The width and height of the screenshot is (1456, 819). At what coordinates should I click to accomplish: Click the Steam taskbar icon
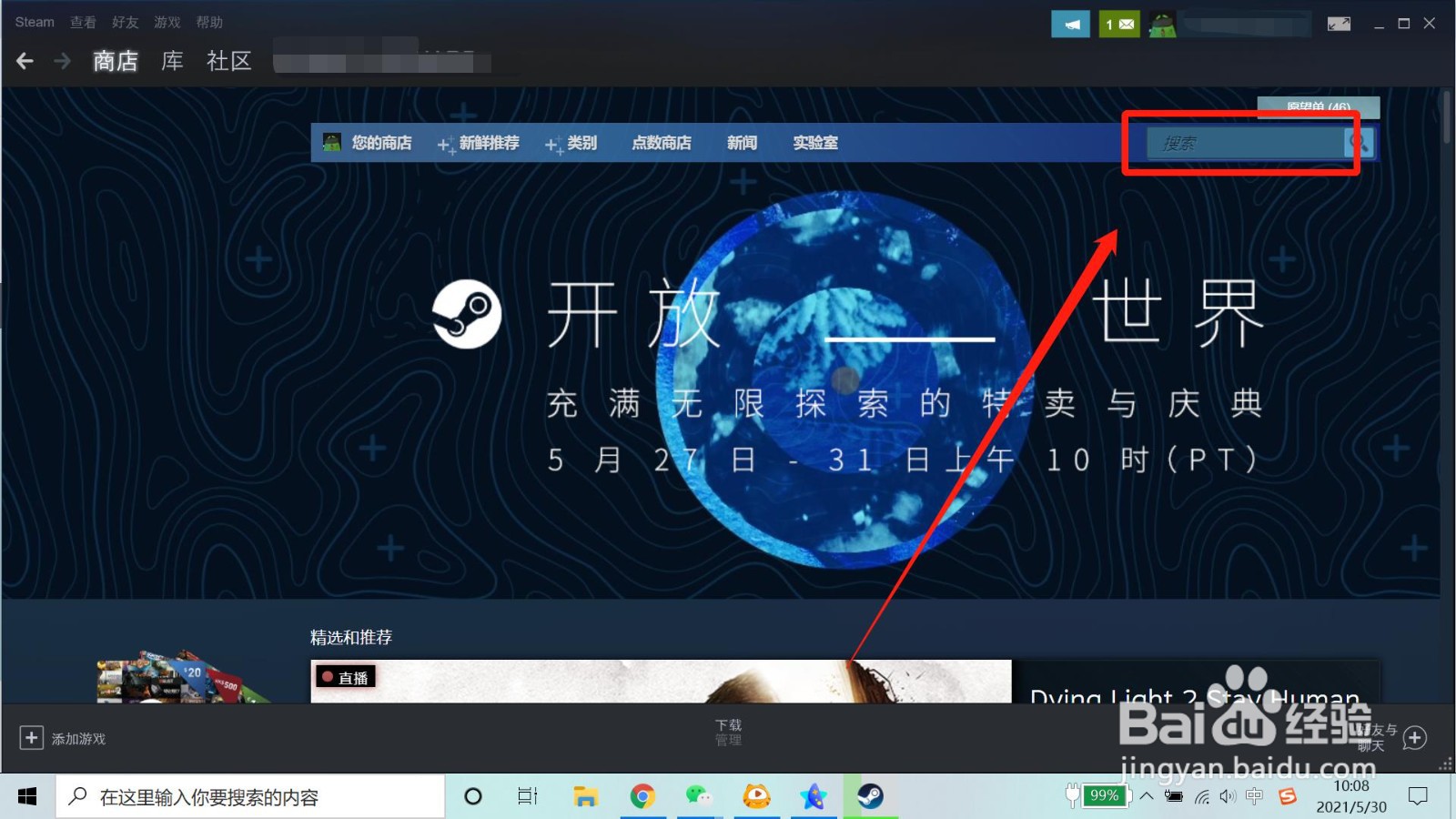click(870, 797)
